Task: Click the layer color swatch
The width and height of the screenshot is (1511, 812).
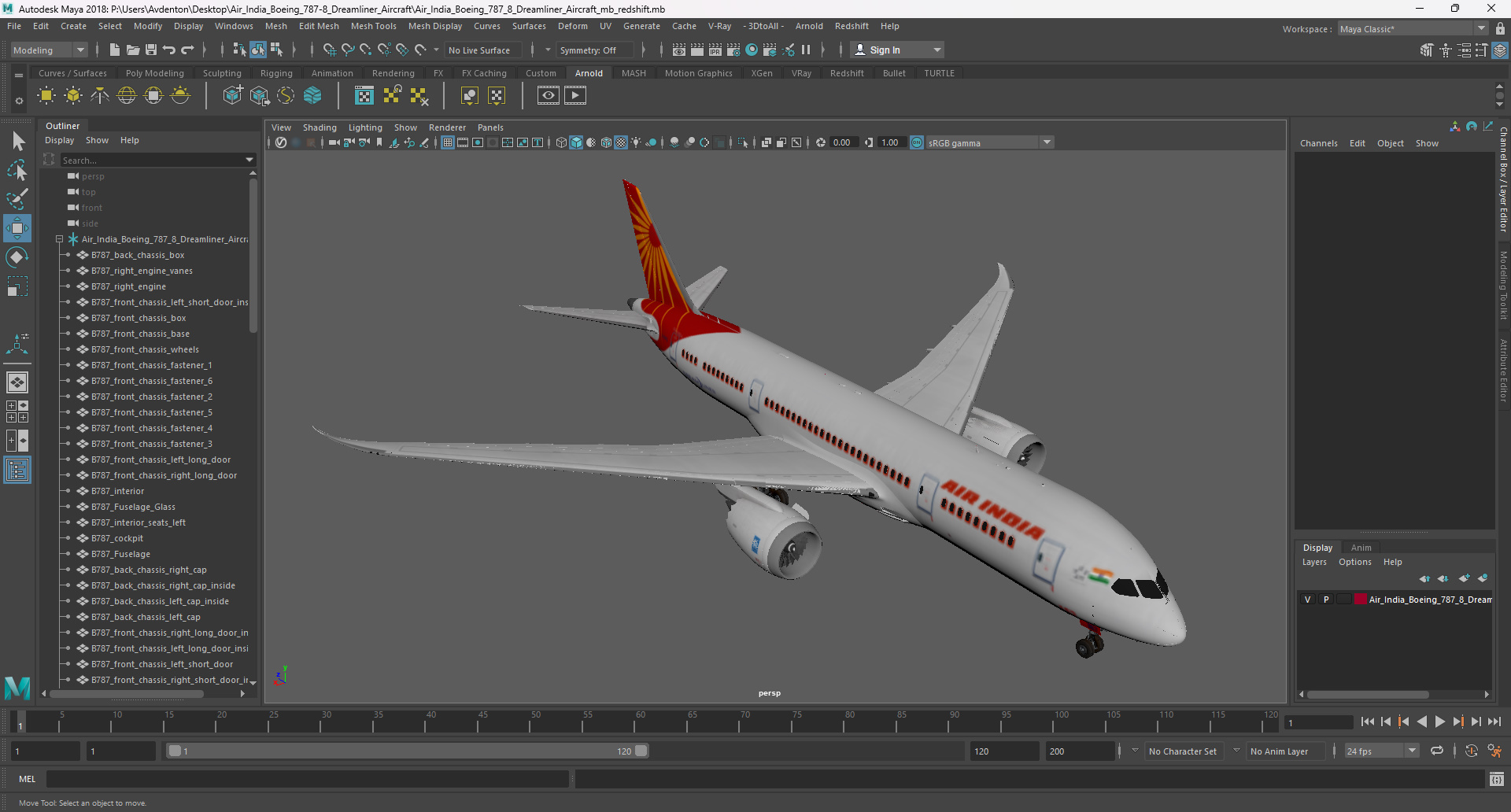Action: point(1361,600)
